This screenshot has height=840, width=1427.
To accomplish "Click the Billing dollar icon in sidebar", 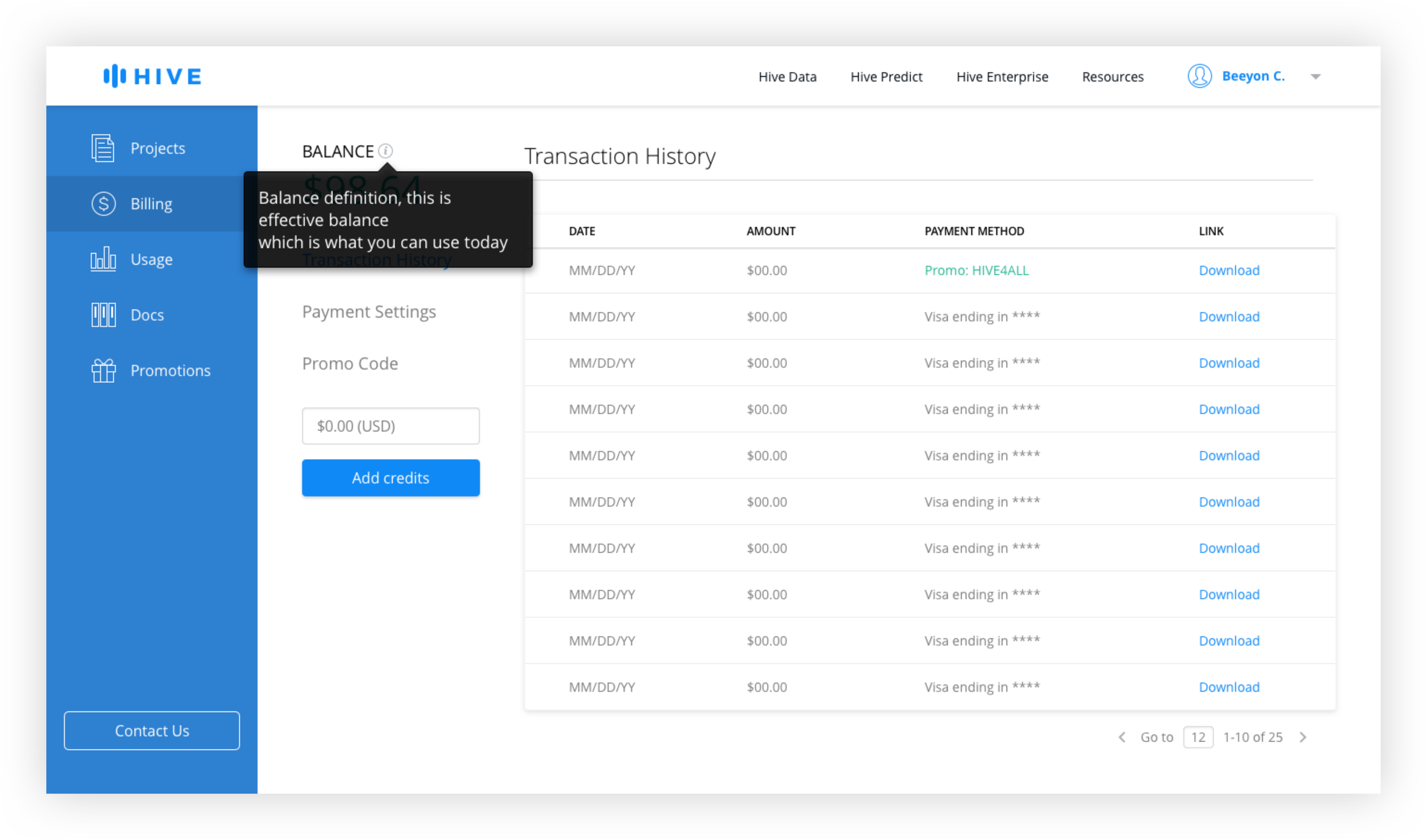I will (103, 204).
